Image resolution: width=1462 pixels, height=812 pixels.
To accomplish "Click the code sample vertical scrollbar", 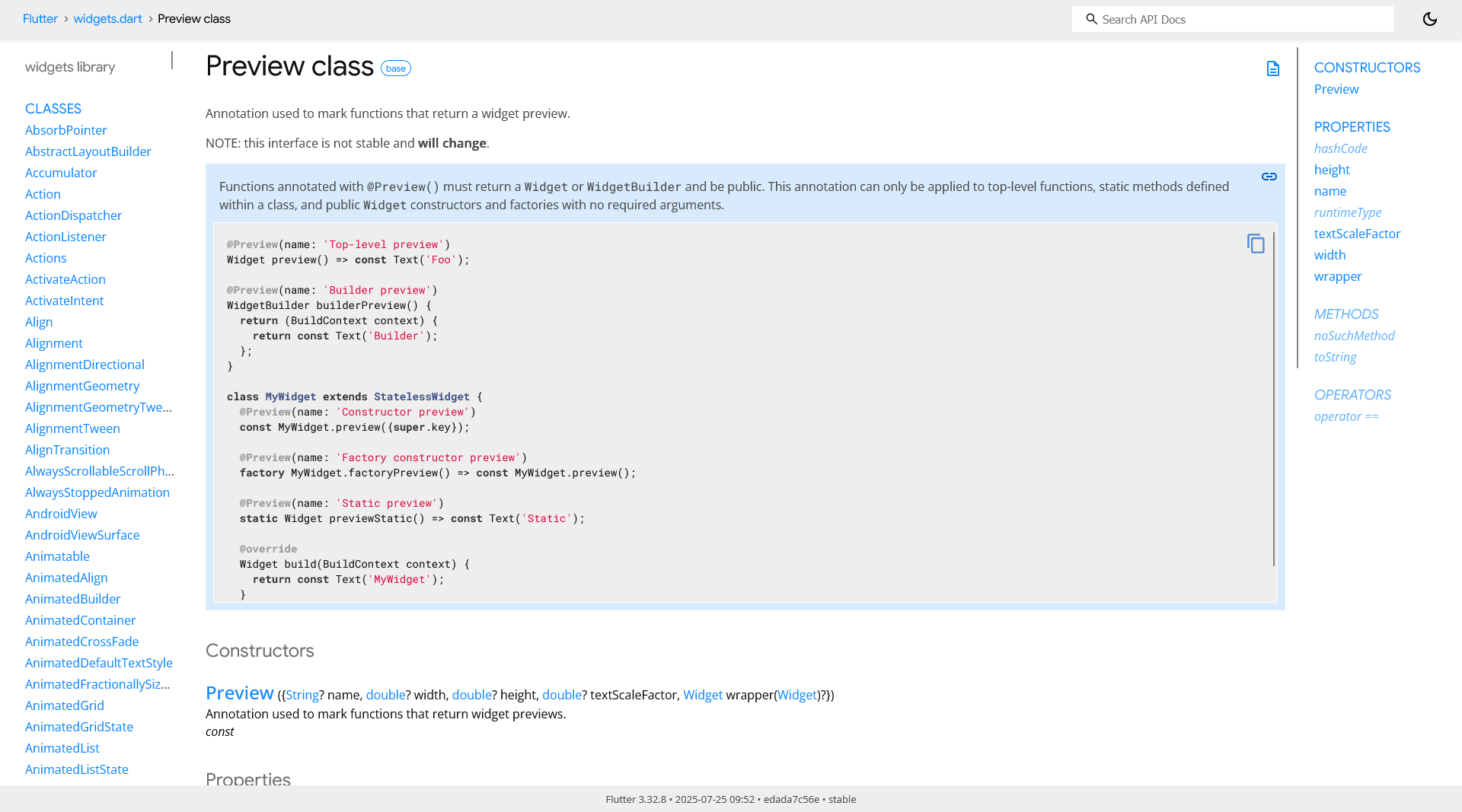I will point(1274,399).
